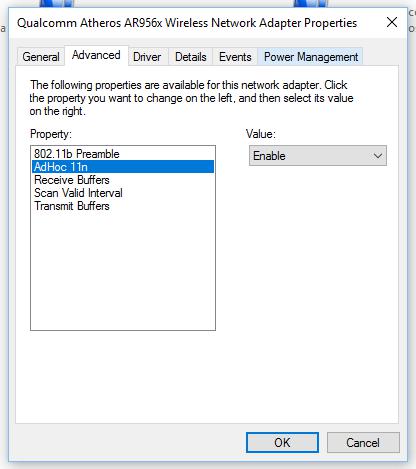Select the Advanced tab
This screenshot has height=469, width=416.
click(96, 55)
